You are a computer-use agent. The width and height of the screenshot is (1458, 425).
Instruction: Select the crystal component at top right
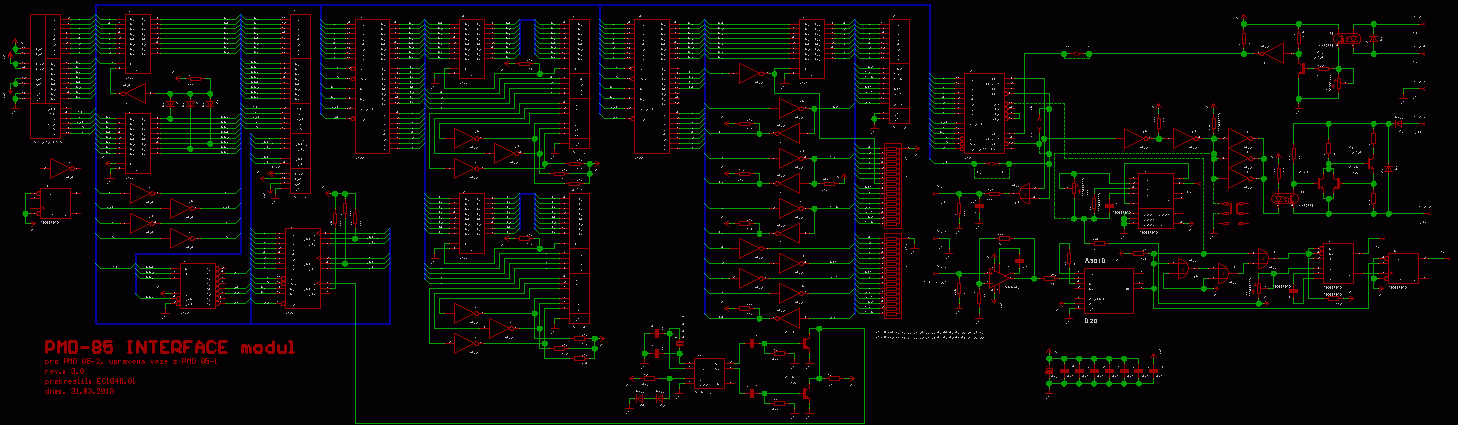pos(1352,38)
